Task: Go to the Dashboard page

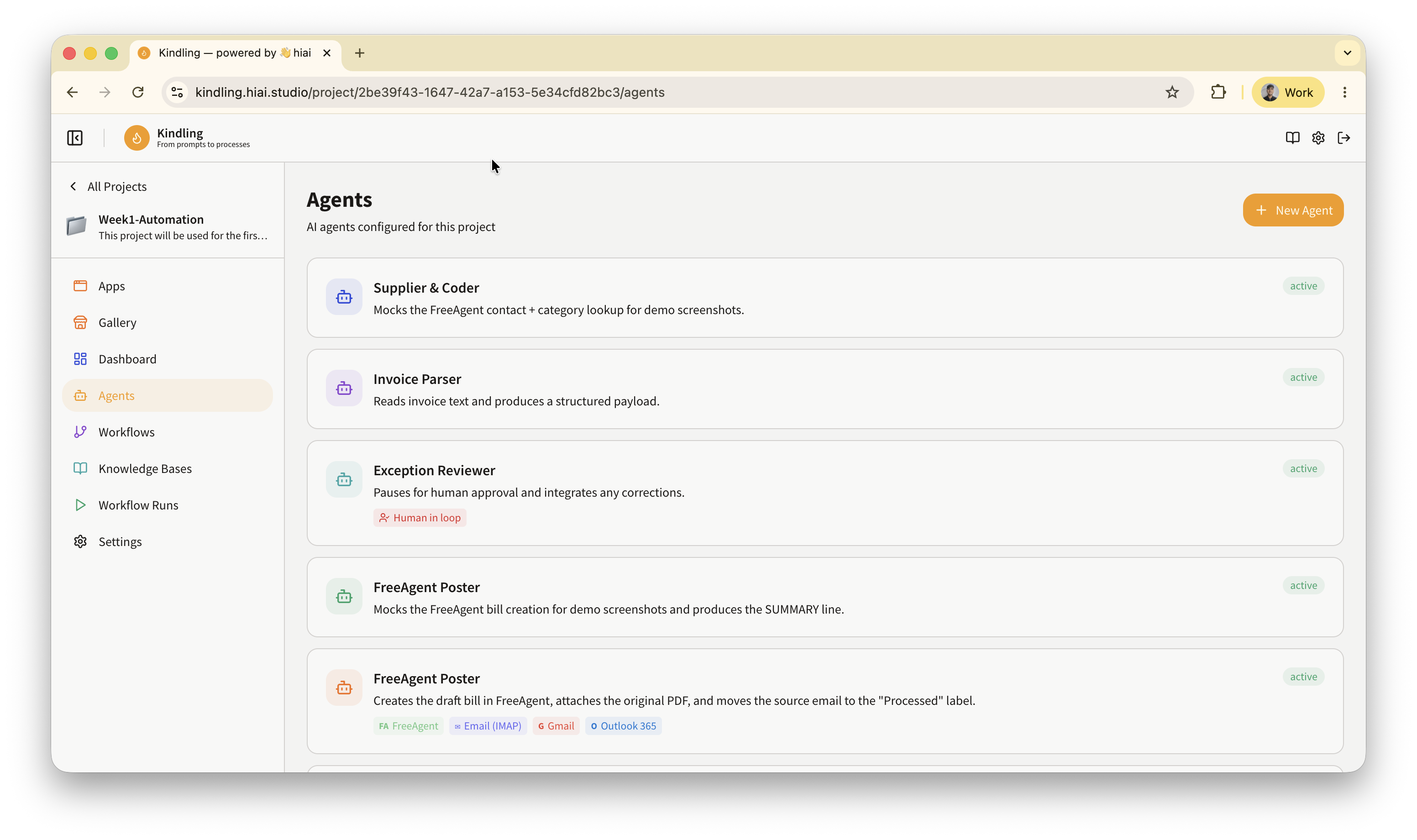Action: (x=168, y=359)
